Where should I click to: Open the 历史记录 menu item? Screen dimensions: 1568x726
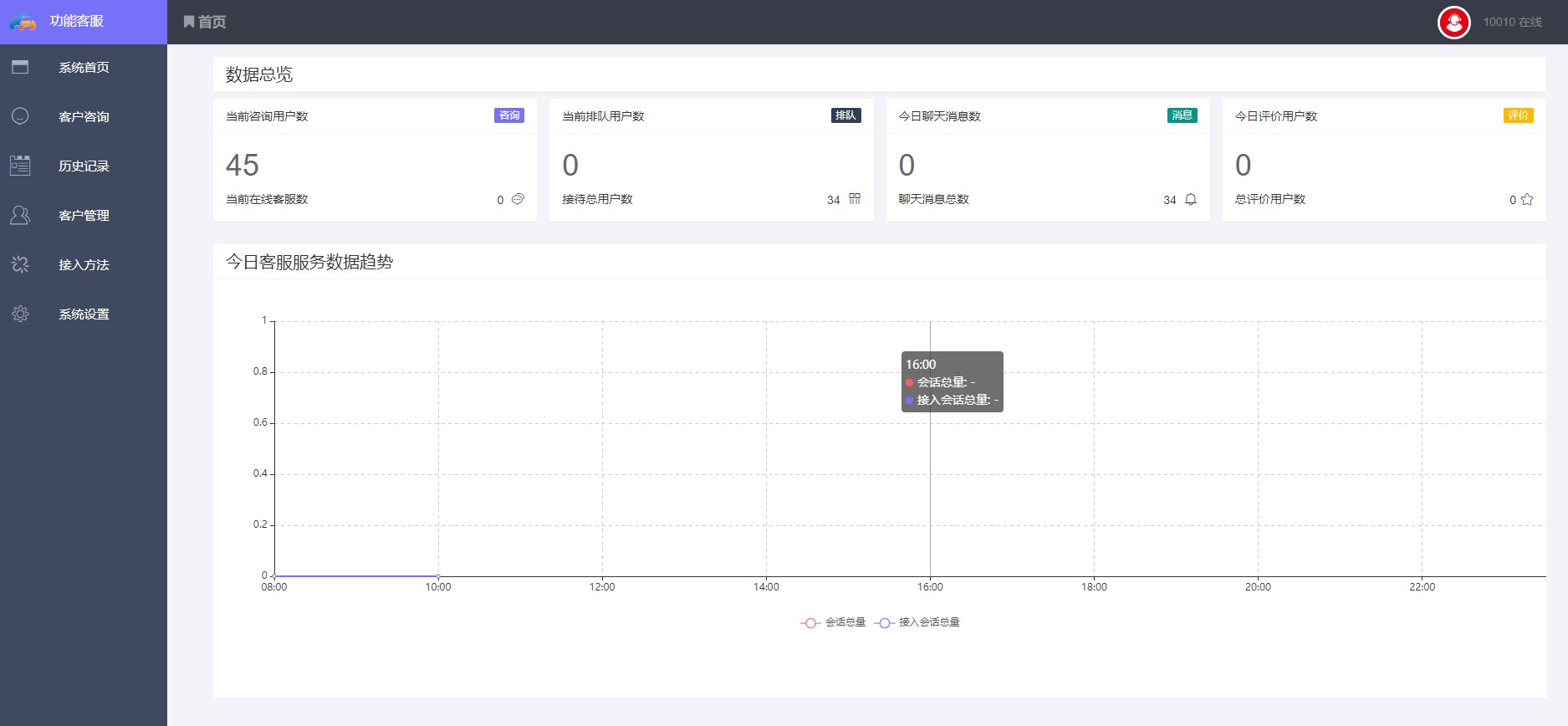84,166
